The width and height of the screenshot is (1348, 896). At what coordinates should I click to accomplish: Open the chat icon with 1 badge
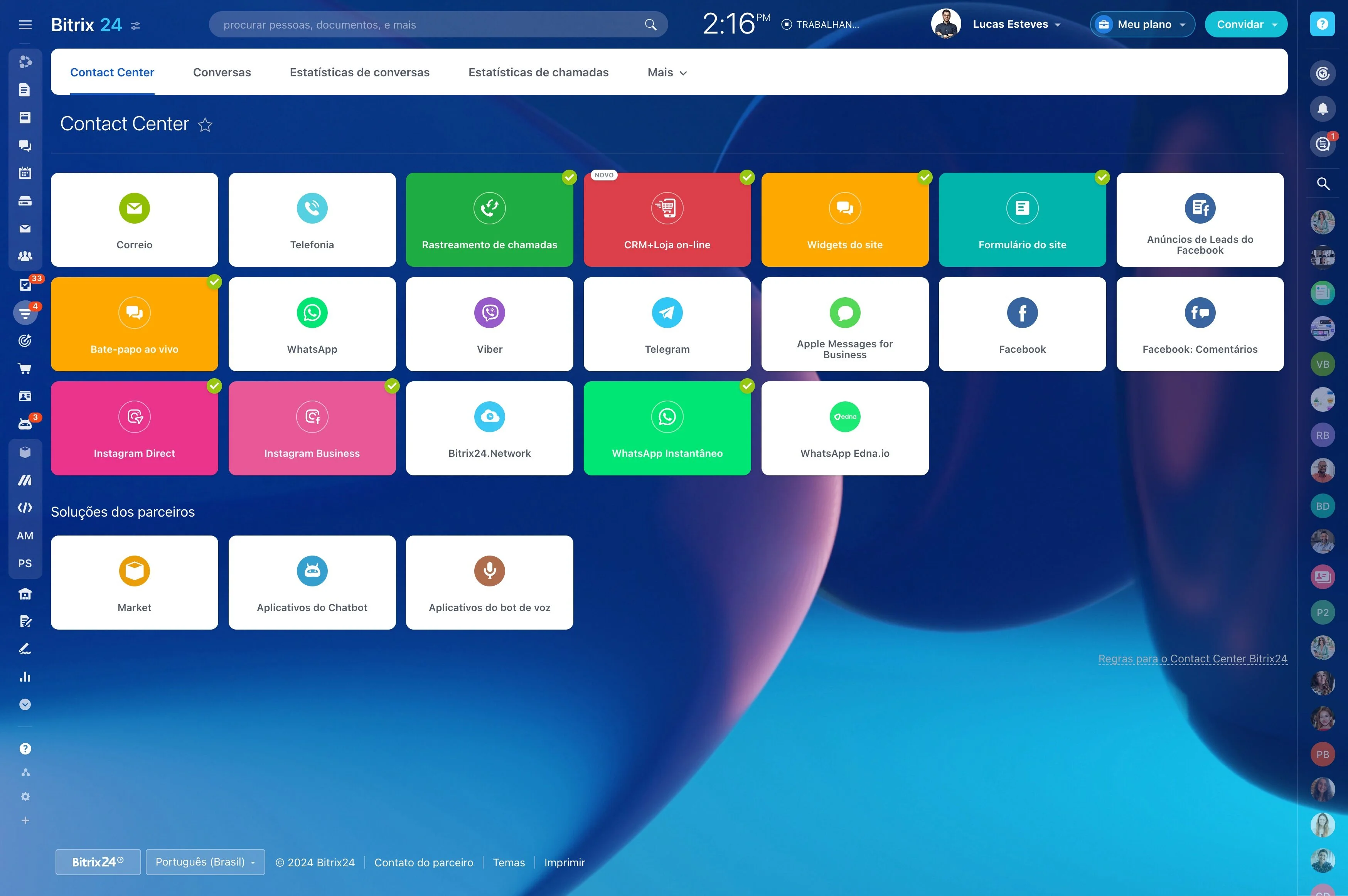coord(1322,144)
